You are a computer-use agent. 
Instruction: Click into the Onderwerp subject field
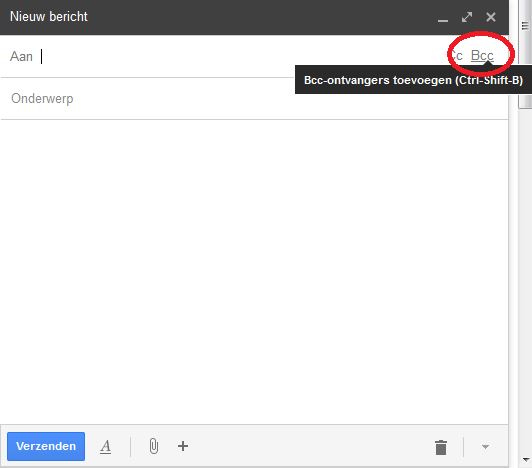coord(254,98)
